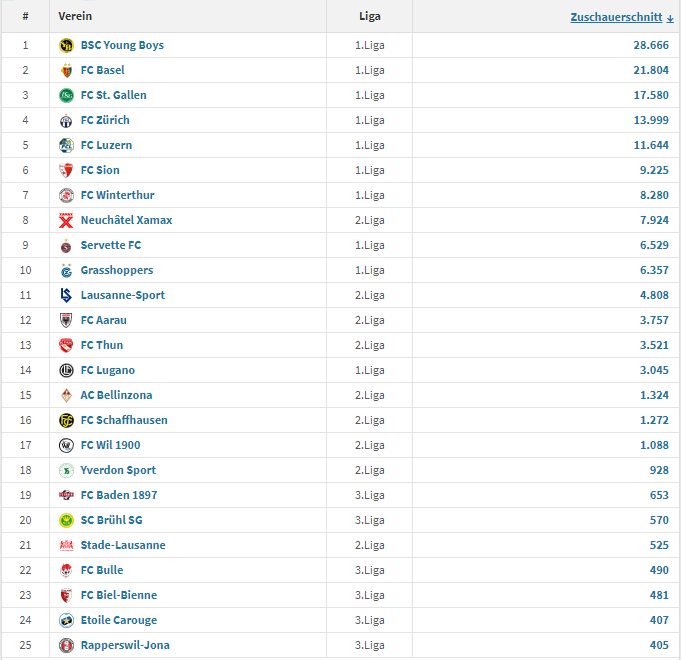Click the FC Lugano circular crest

point(66,370)
